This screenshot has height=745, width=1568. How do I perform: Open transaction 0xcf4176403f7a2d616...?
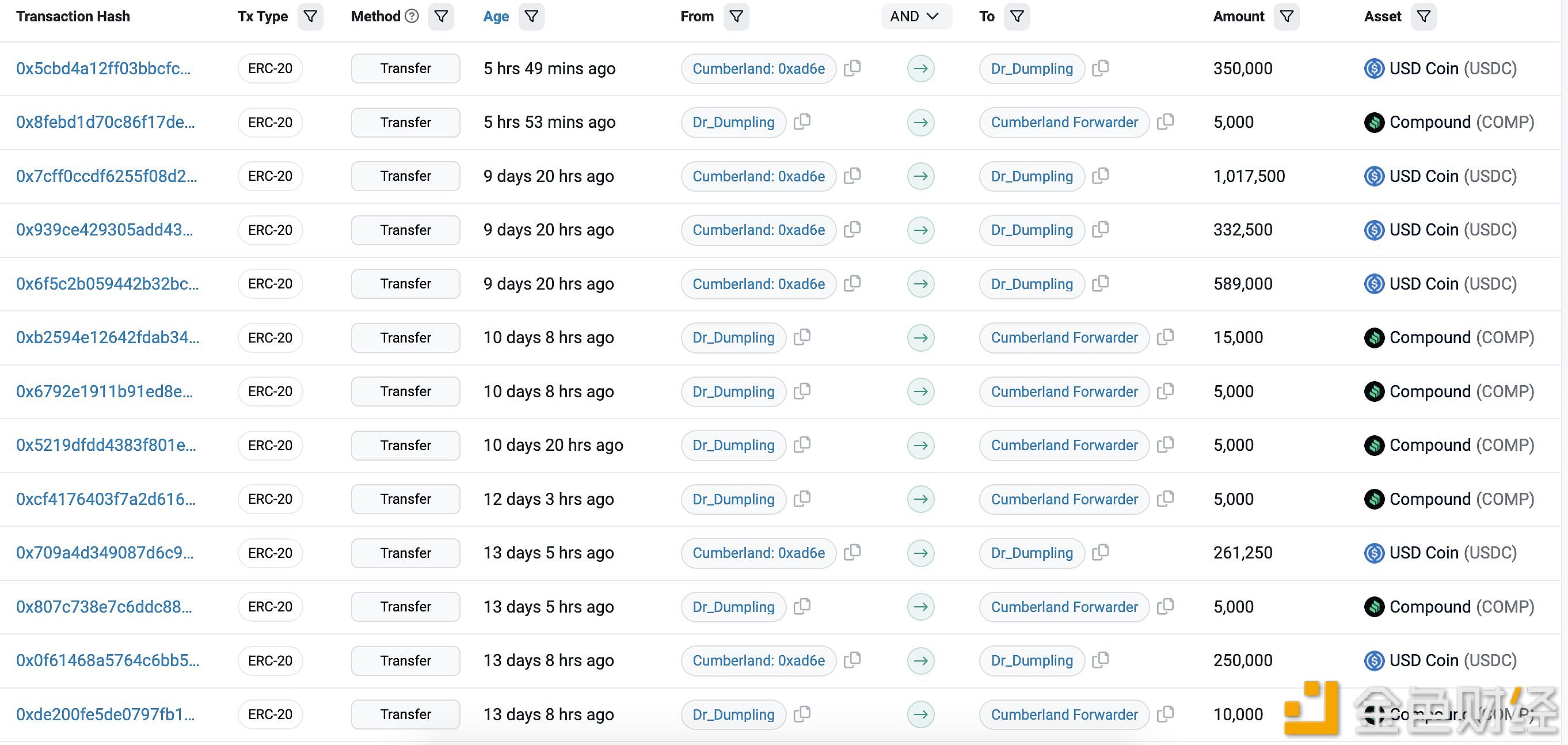tap(106, 499)
